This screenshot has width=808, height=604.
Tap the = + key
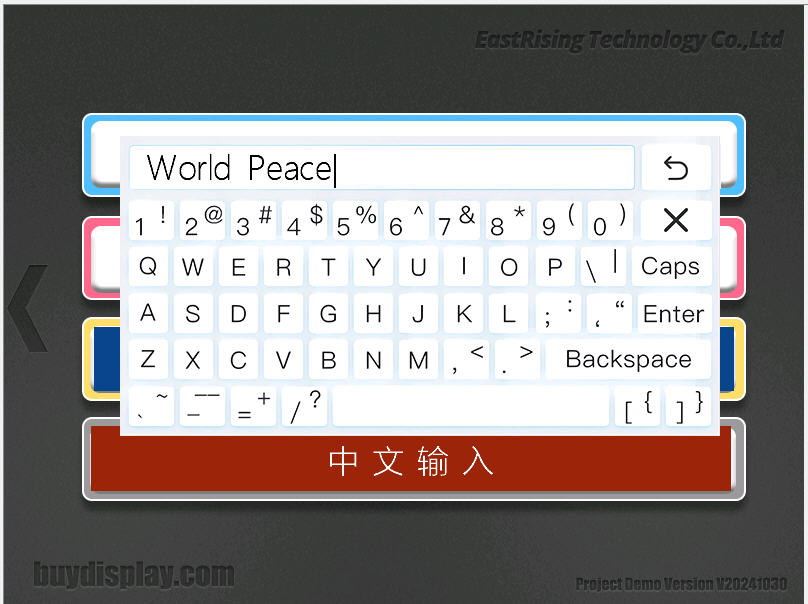(254, 407)
